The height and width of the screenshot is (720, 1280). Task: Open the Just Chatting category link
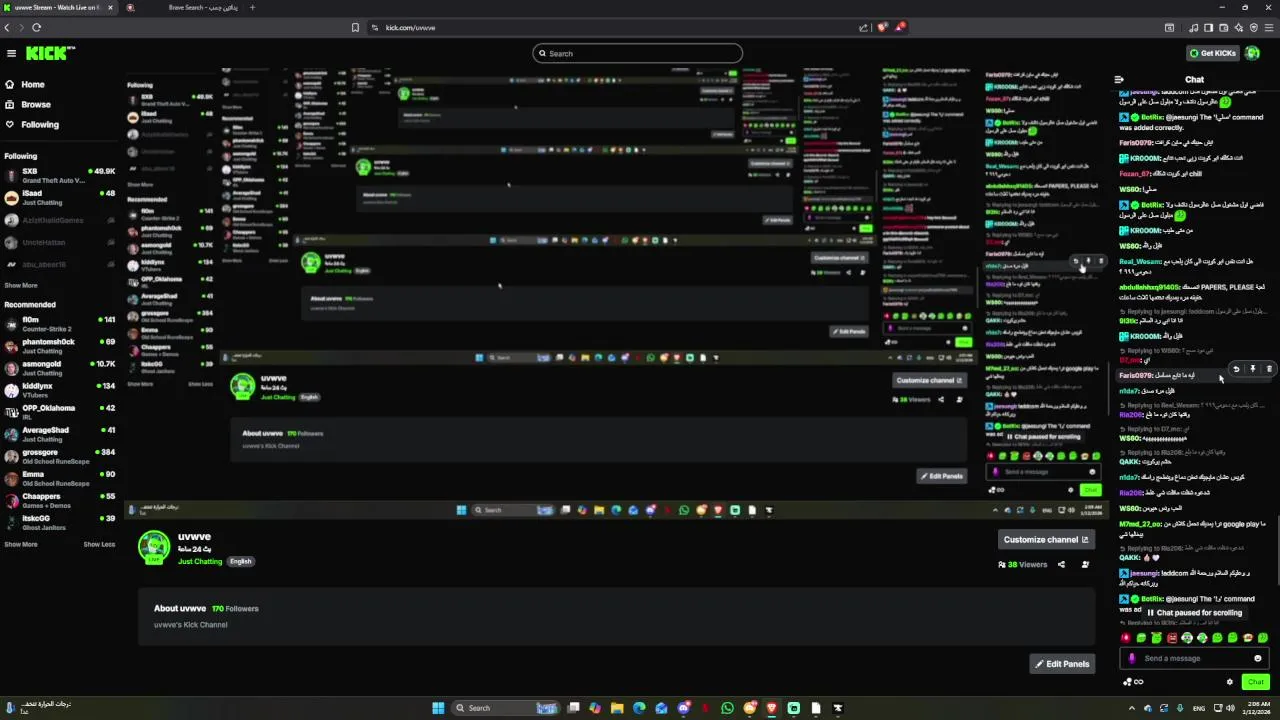(x=200, y=561)
